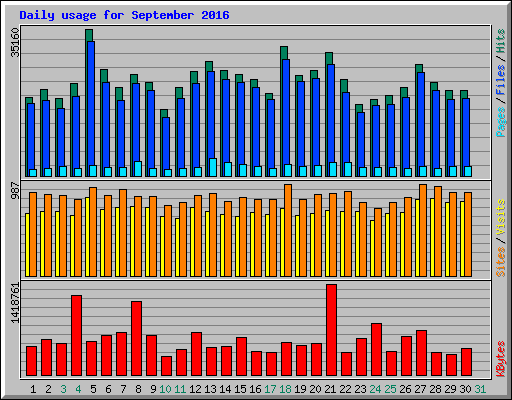Image resolution: width=512 pixels, height=400 pixels.
Task: Click the orange sites bar for day 18
Action: (x=288, y=230)
